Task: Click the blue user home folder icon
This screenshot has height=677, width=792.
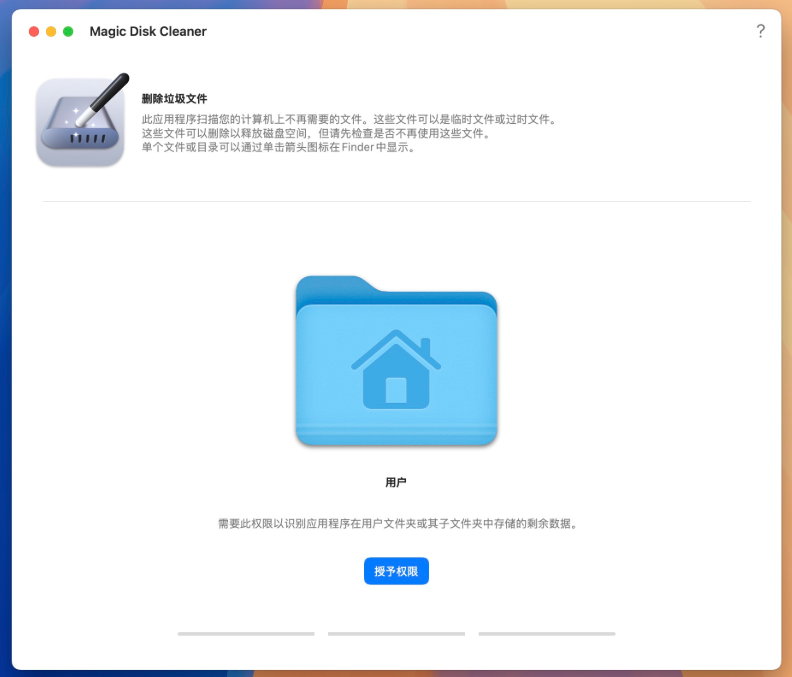Action: pyautogui.click(x=396, y=362)
